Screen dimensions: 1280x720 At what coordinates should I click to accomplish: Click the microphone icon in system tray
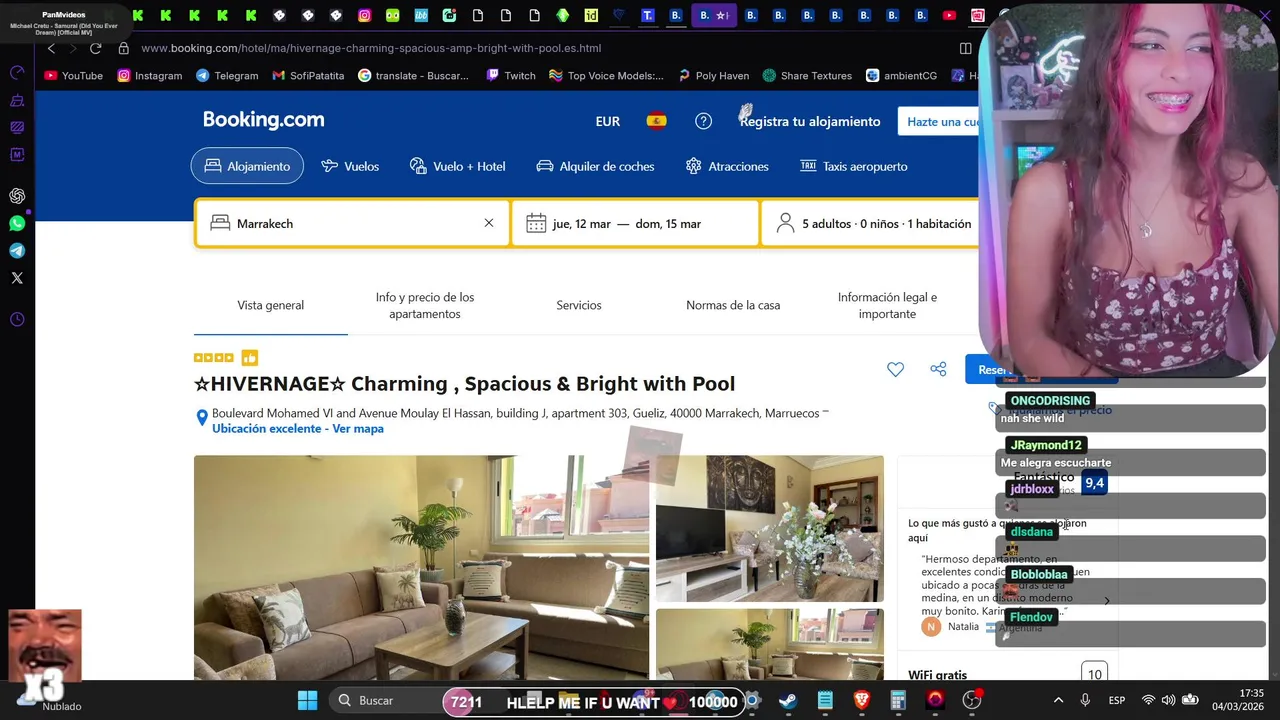point(1085,700)
